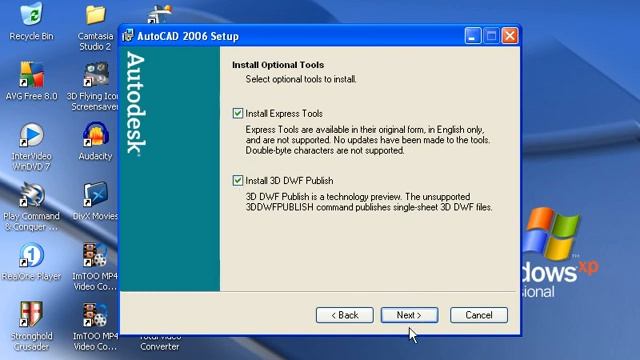Viewport: 640px width, 360px height.
Task: Select the InterVideo WinDVD 7 icon
Action: 31,135
